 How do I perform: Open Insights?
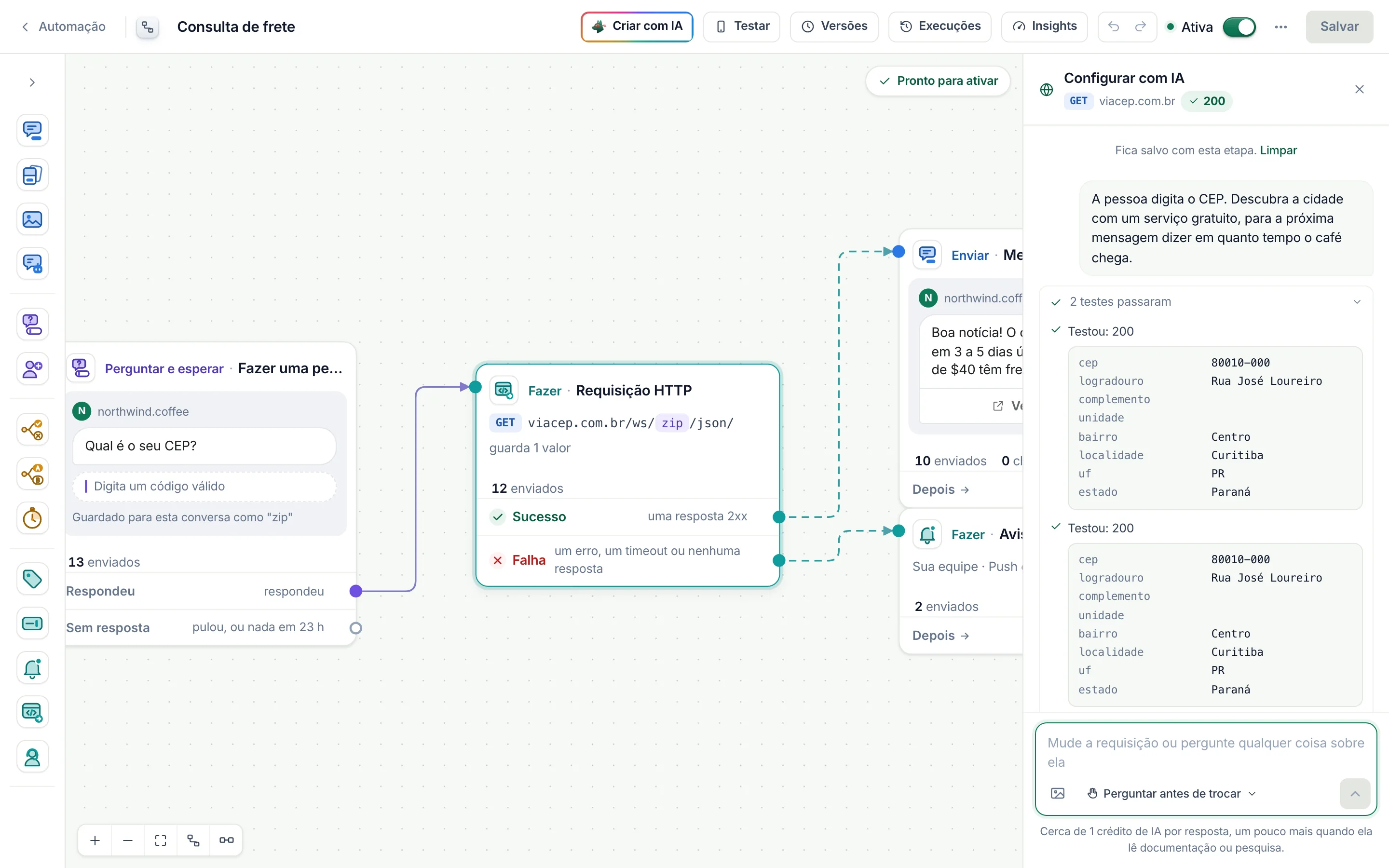(1044, 27)
